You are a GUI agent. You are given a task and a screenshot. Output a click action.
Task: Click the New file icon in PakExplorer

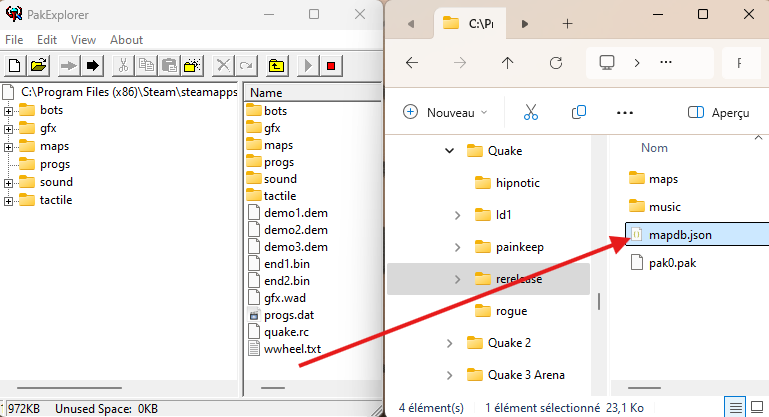tap(15, 66)
